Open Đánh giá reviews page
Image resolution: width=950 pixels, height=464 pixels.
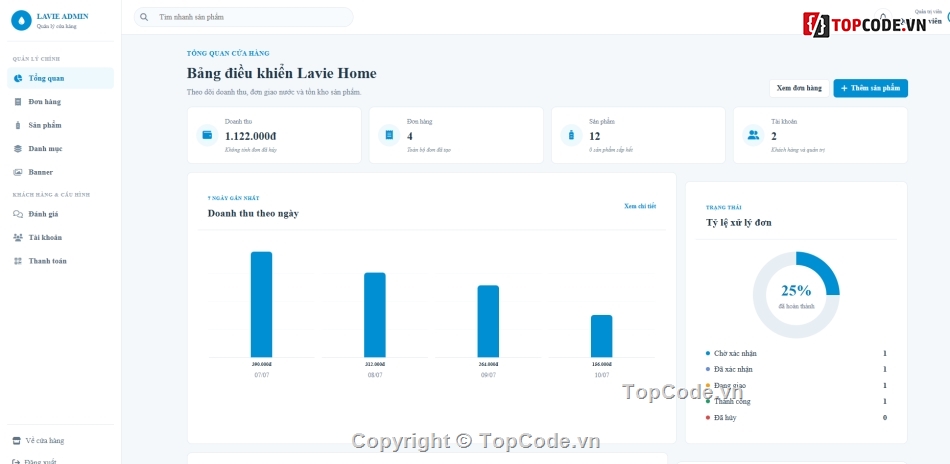tap(61, 214)
